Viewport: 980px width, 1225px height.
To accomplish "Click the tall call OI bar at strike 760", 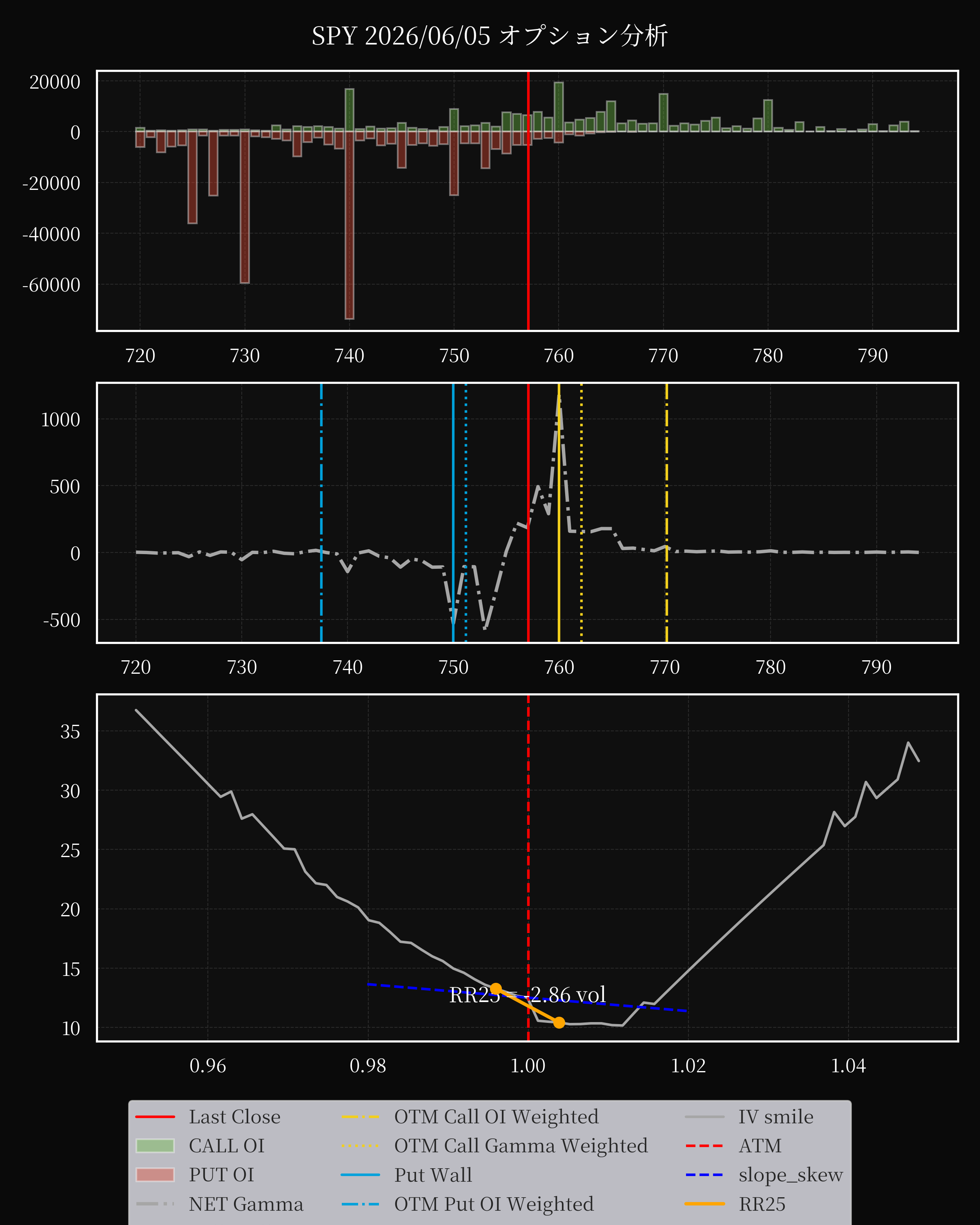I will point(559,107).
